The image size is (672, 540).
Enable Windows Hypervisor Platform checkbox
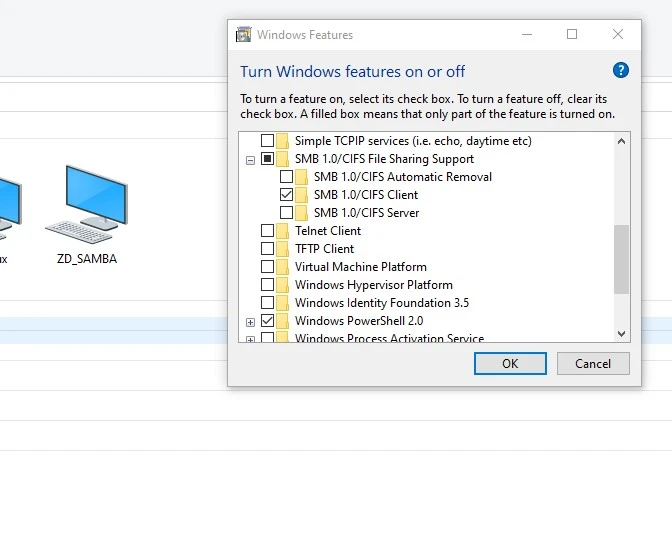(x=267, y=285)
